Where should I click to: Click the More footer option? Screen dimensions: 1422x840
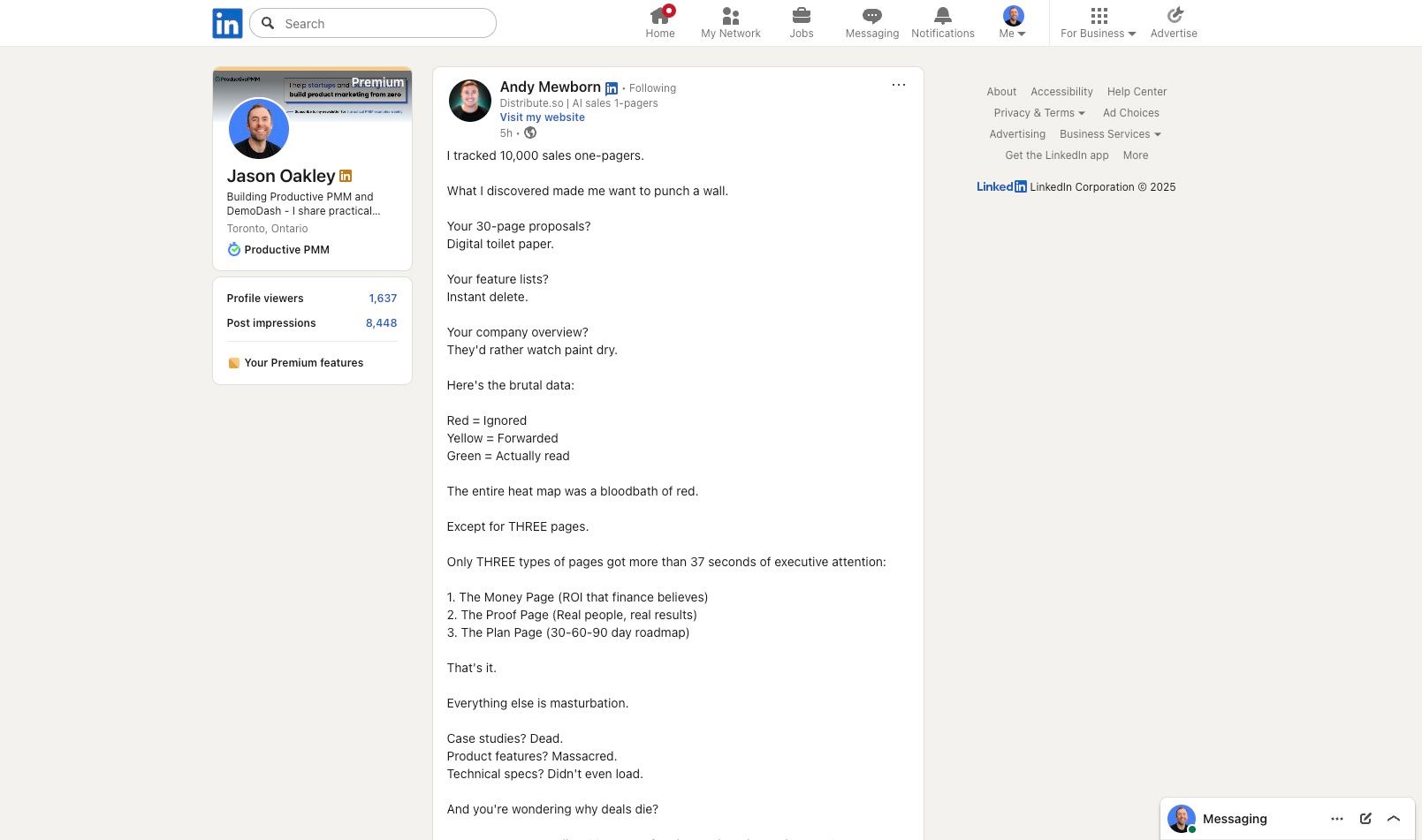click(1136, 155)
